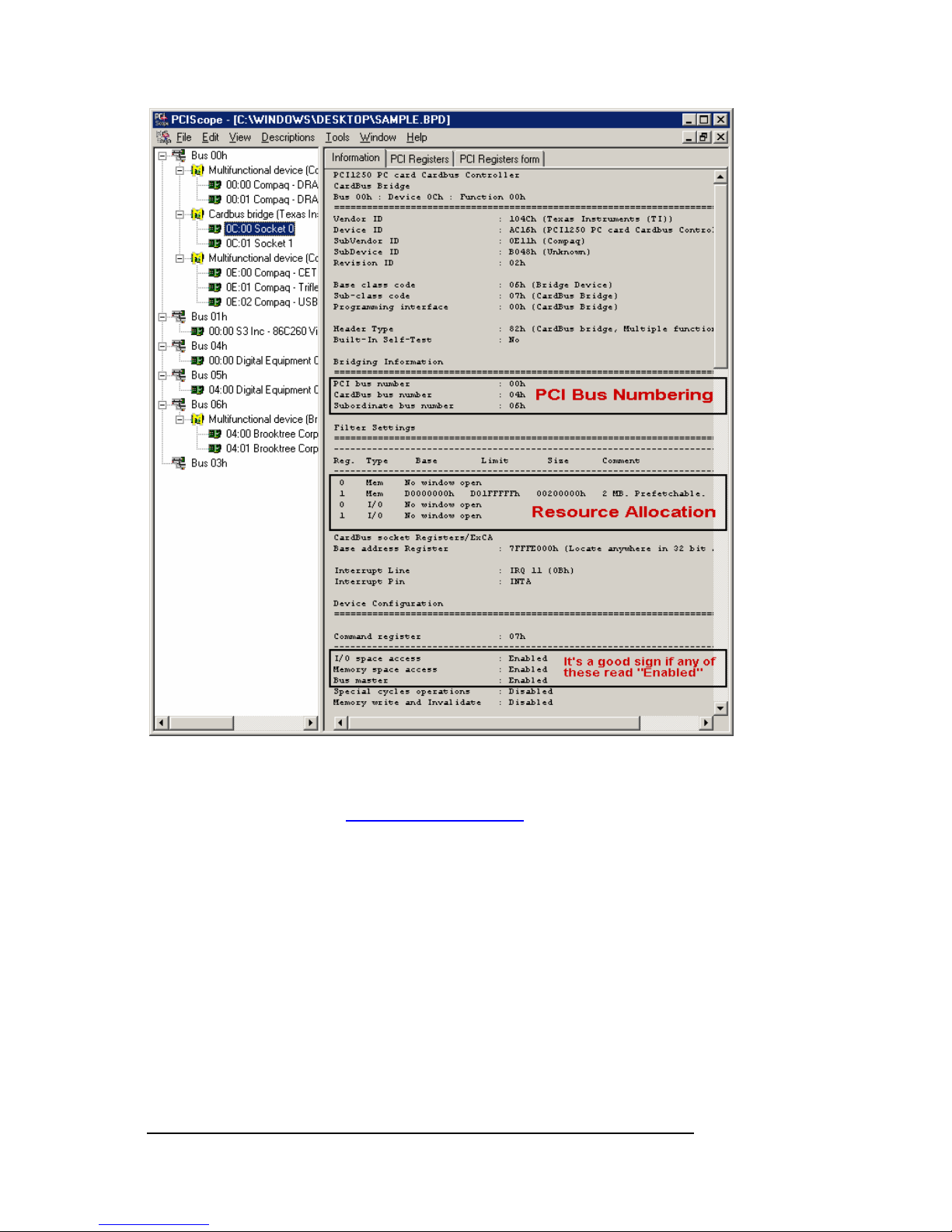The width and height of the screenshot is (952, 1232).
Task: Click the "Command register" line
Action: [430, 637]
